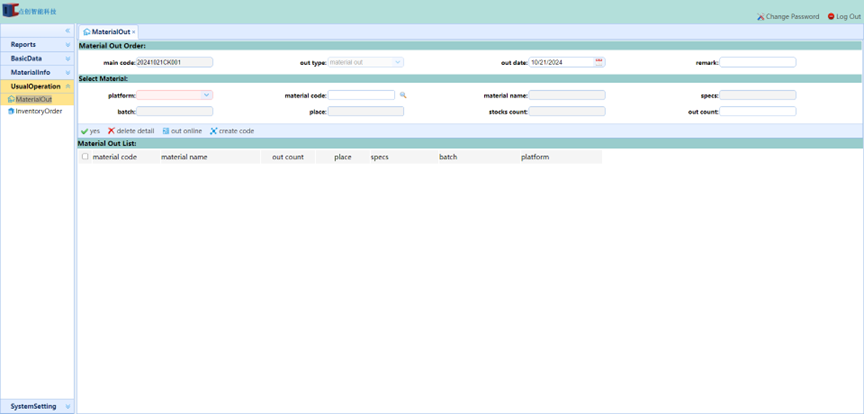Click into the remark input field
Screen dimensions: 864x414
[757, 62]
